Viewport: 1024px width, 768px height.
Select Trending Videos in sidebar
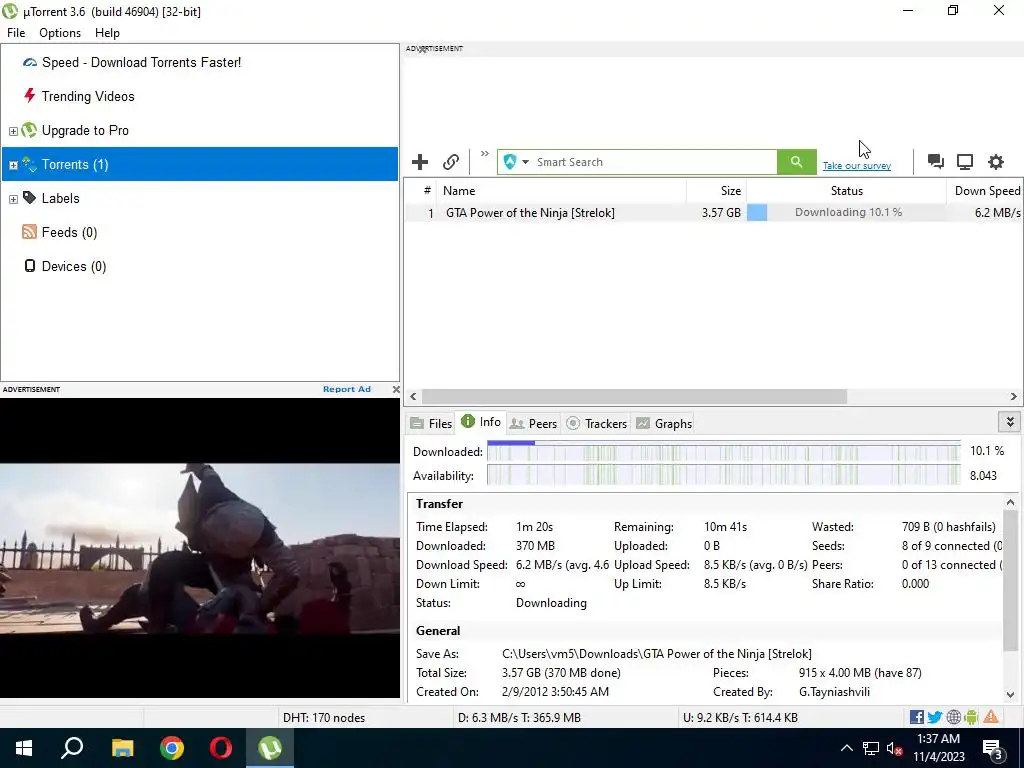[88, 96]
